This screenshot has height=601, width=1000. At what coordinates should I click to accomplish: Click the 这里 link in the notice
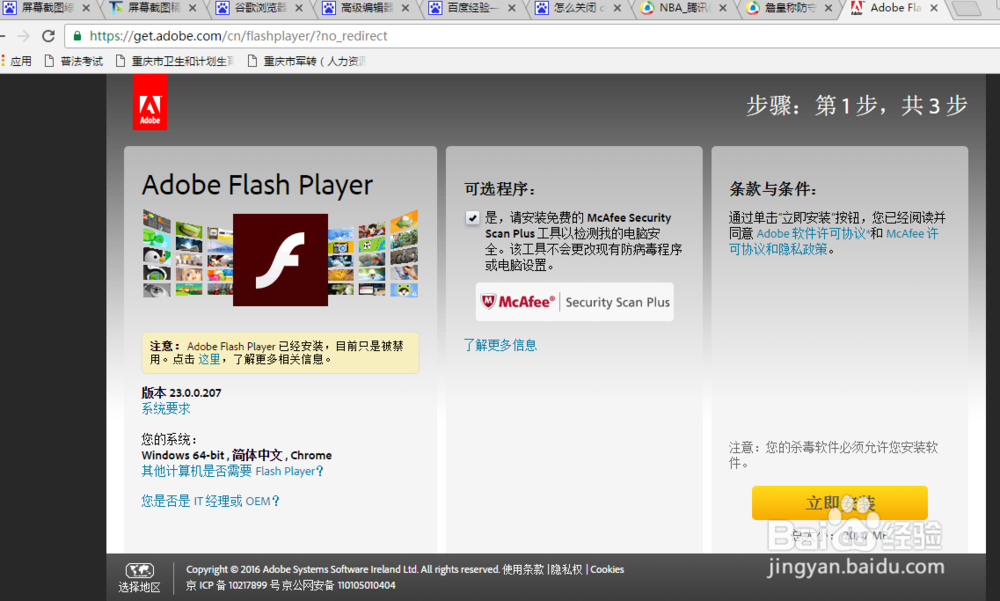point(209,359)
